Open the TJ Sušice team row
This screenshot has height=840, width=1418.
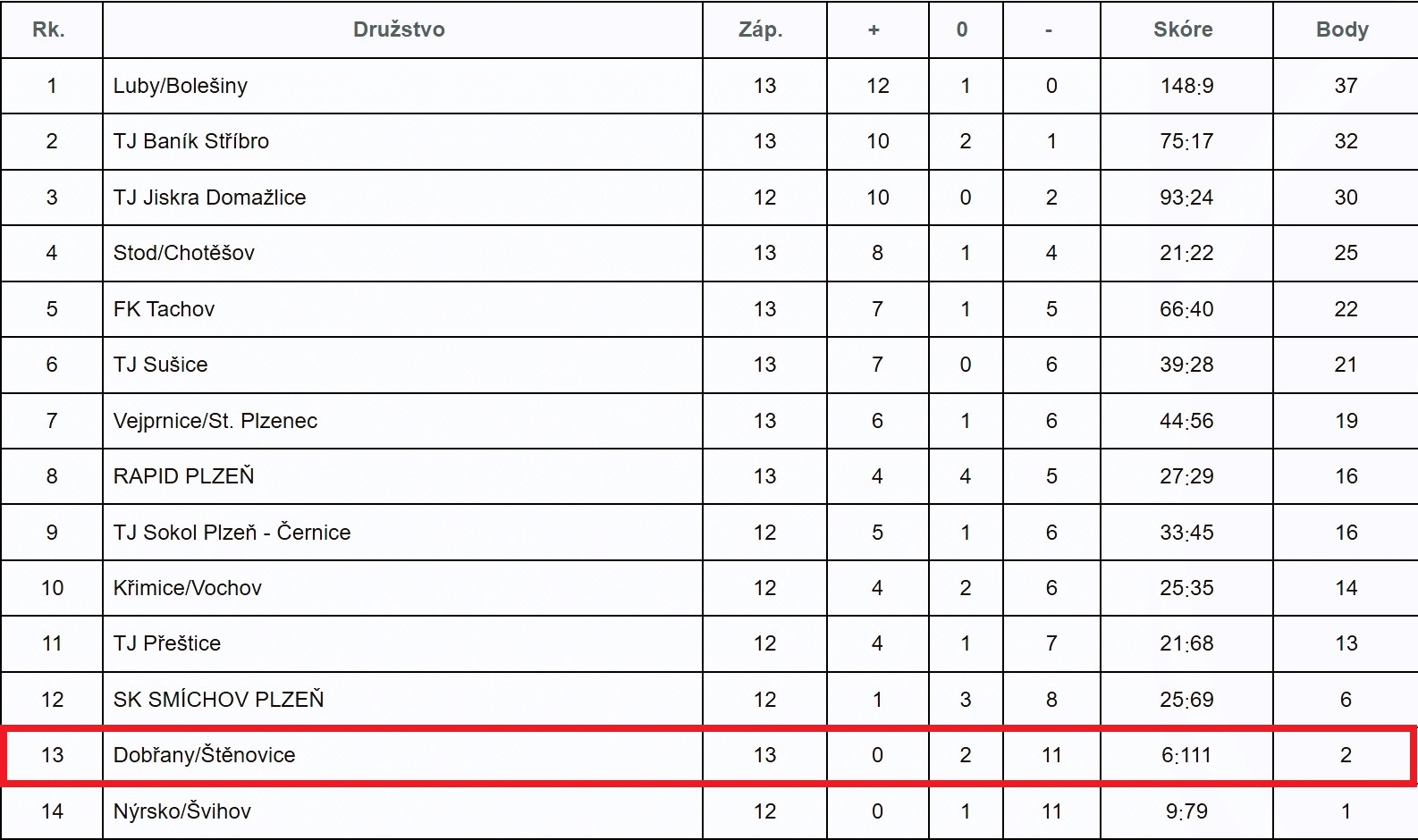point(161,365)
